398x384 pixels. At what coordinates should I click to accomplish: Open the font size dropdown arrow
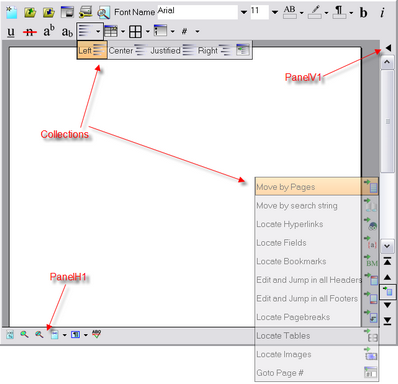coord(275,12)
